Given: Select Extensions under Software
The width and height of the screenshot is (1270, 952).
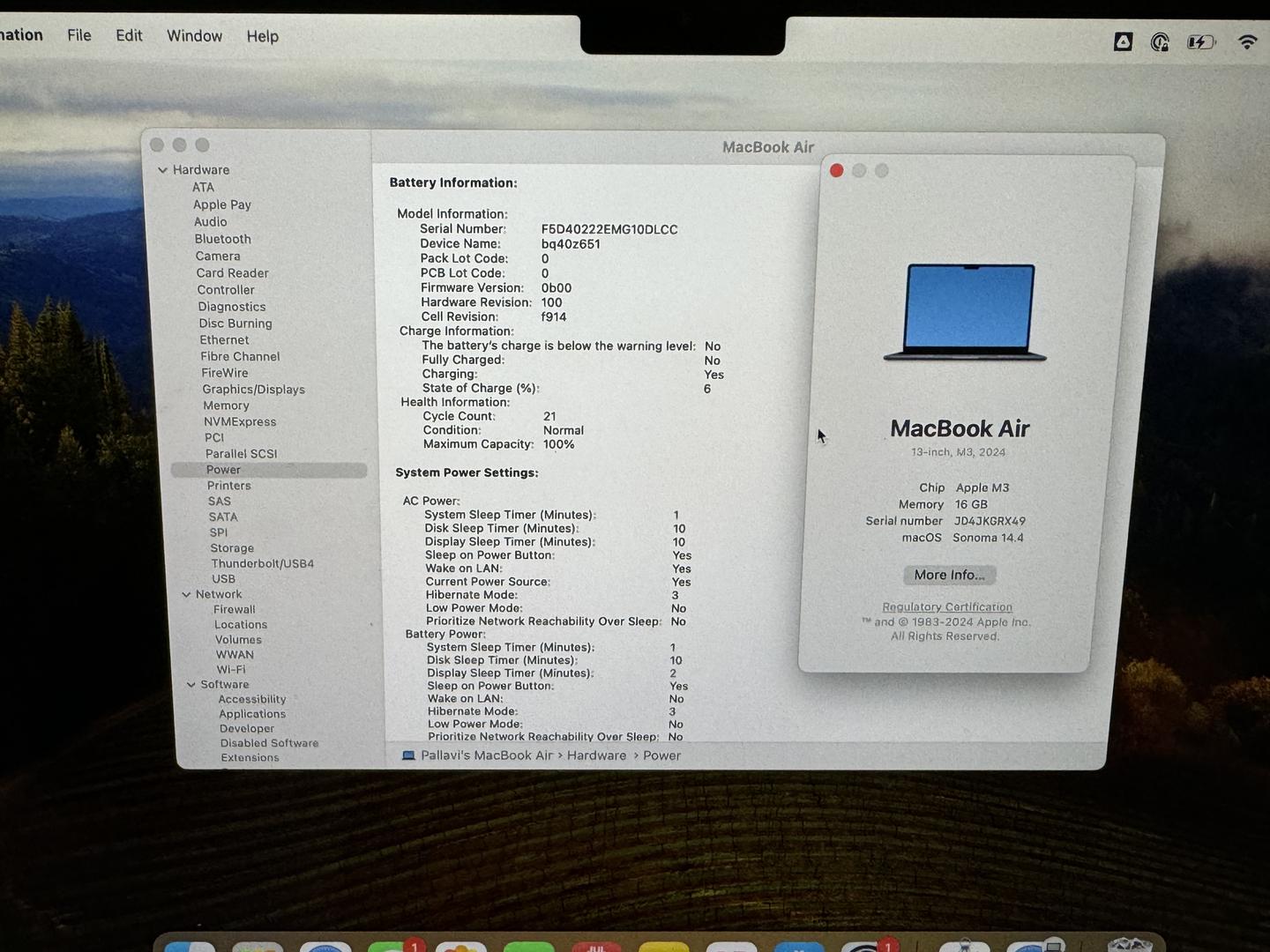Looking at the screenshot, I should [x=250, y=758].
